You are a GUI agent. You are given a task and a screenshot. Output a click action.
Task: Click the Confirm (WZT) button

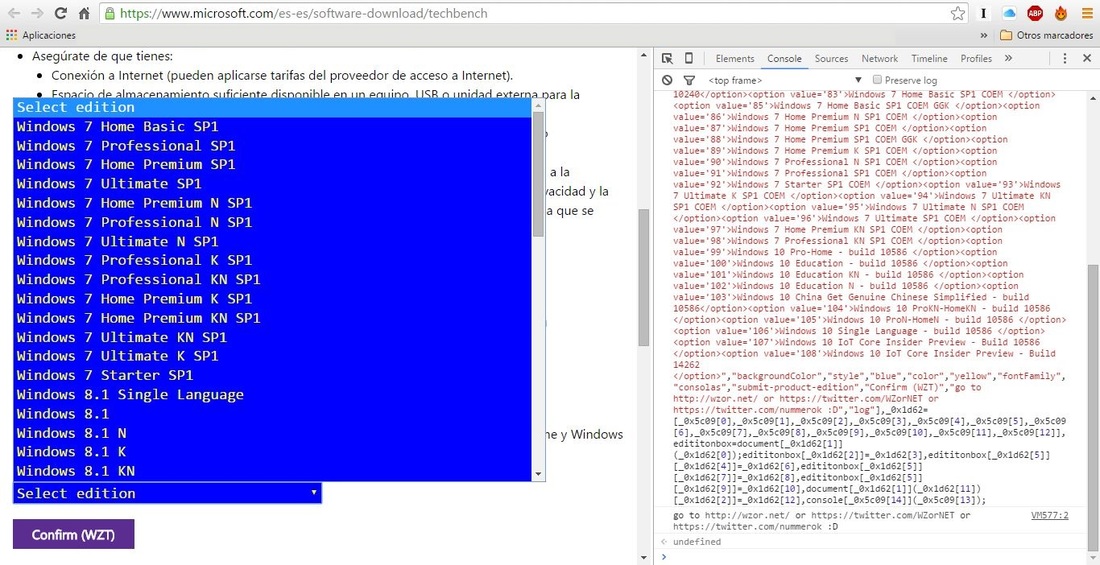(73, 534)
